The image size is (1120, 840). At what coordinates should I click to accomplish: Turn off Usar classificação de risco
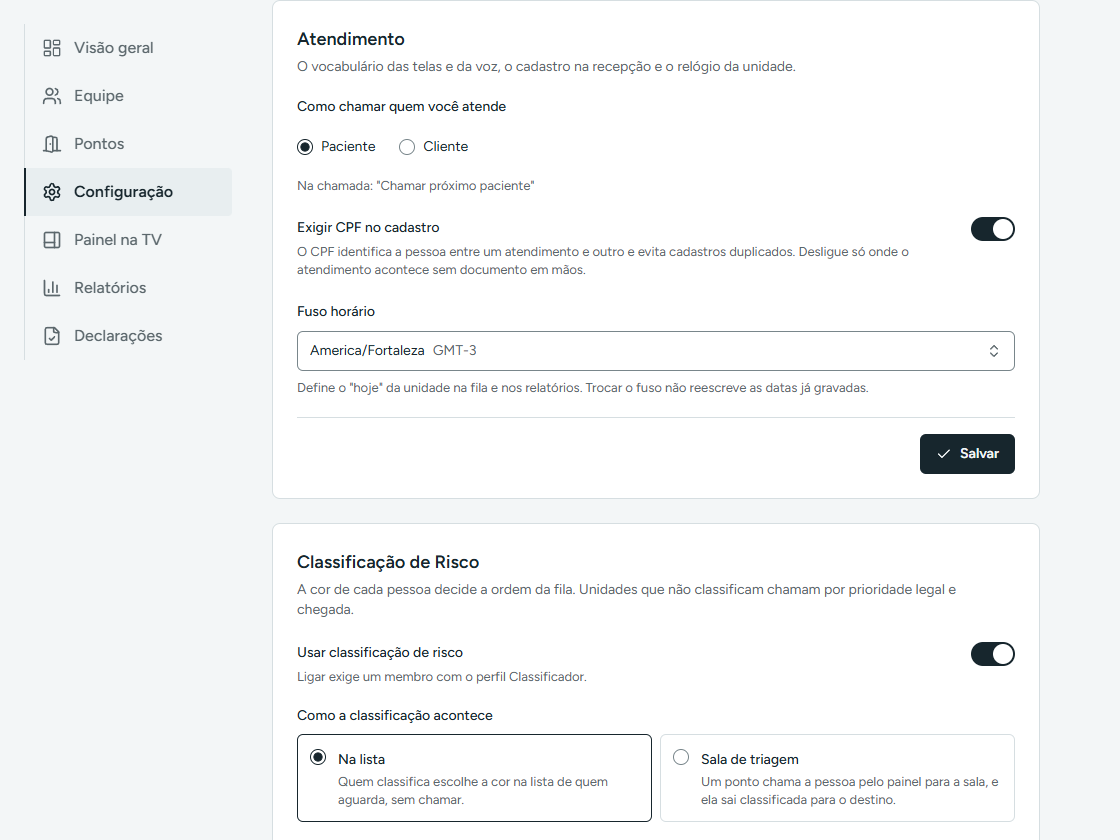point(992,654)
